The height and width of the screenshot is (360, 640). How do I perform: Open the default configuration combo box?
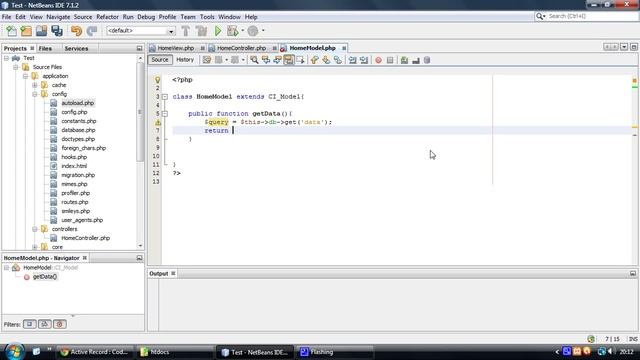[140, 31]
